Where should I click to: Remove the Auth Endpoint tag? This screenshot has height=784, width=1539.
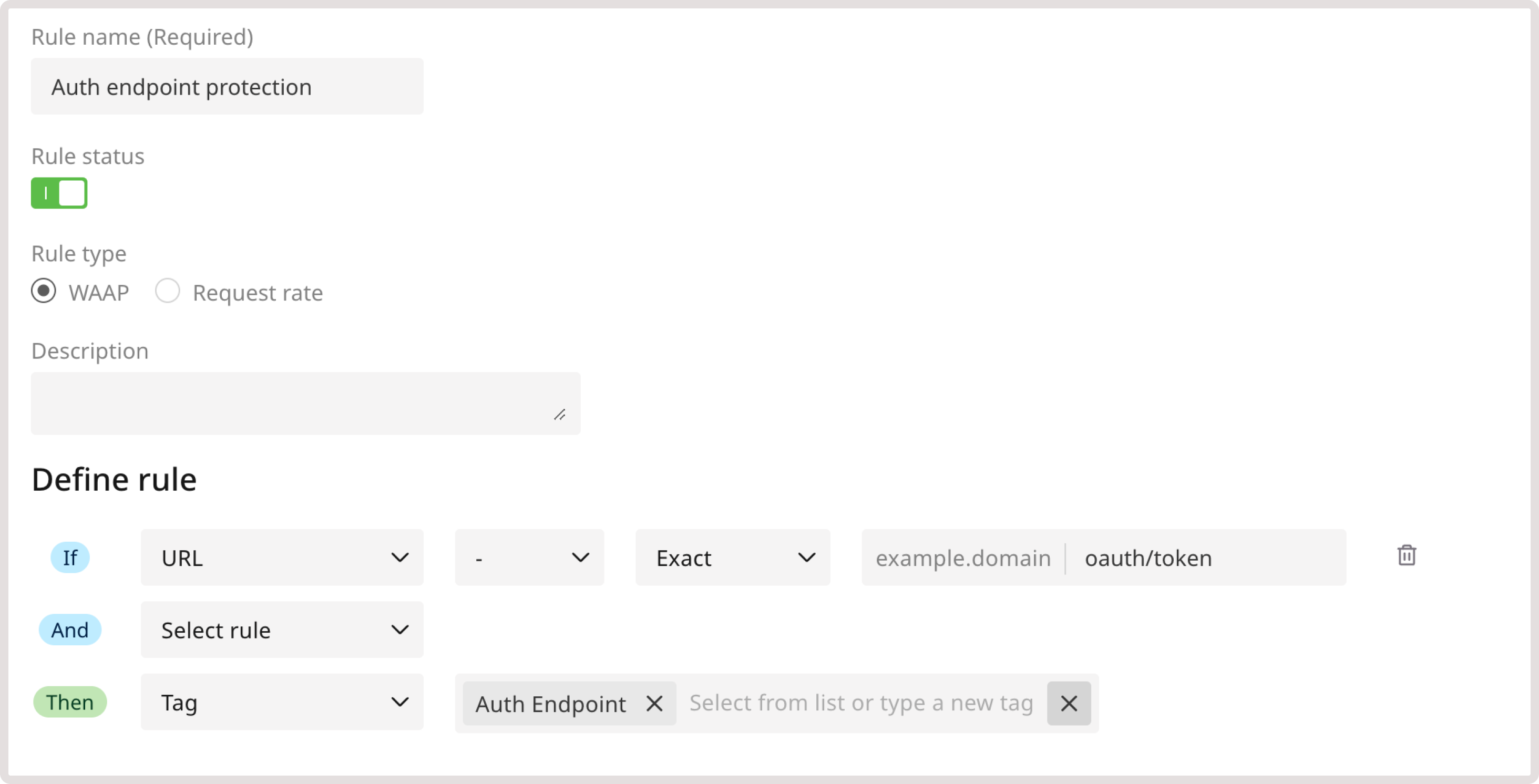point(655,704)
